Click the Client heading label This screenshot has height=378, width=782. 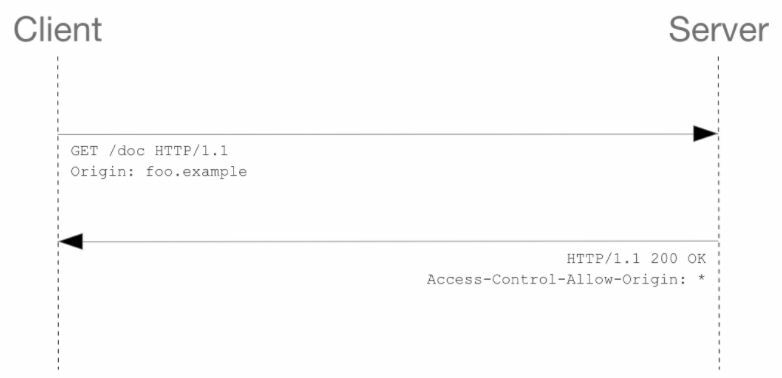click(x=57, y=29)
